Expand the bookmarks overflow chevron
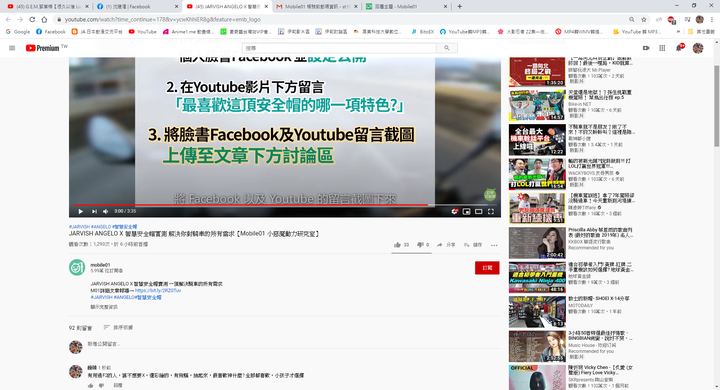 (x=678, y=32)
